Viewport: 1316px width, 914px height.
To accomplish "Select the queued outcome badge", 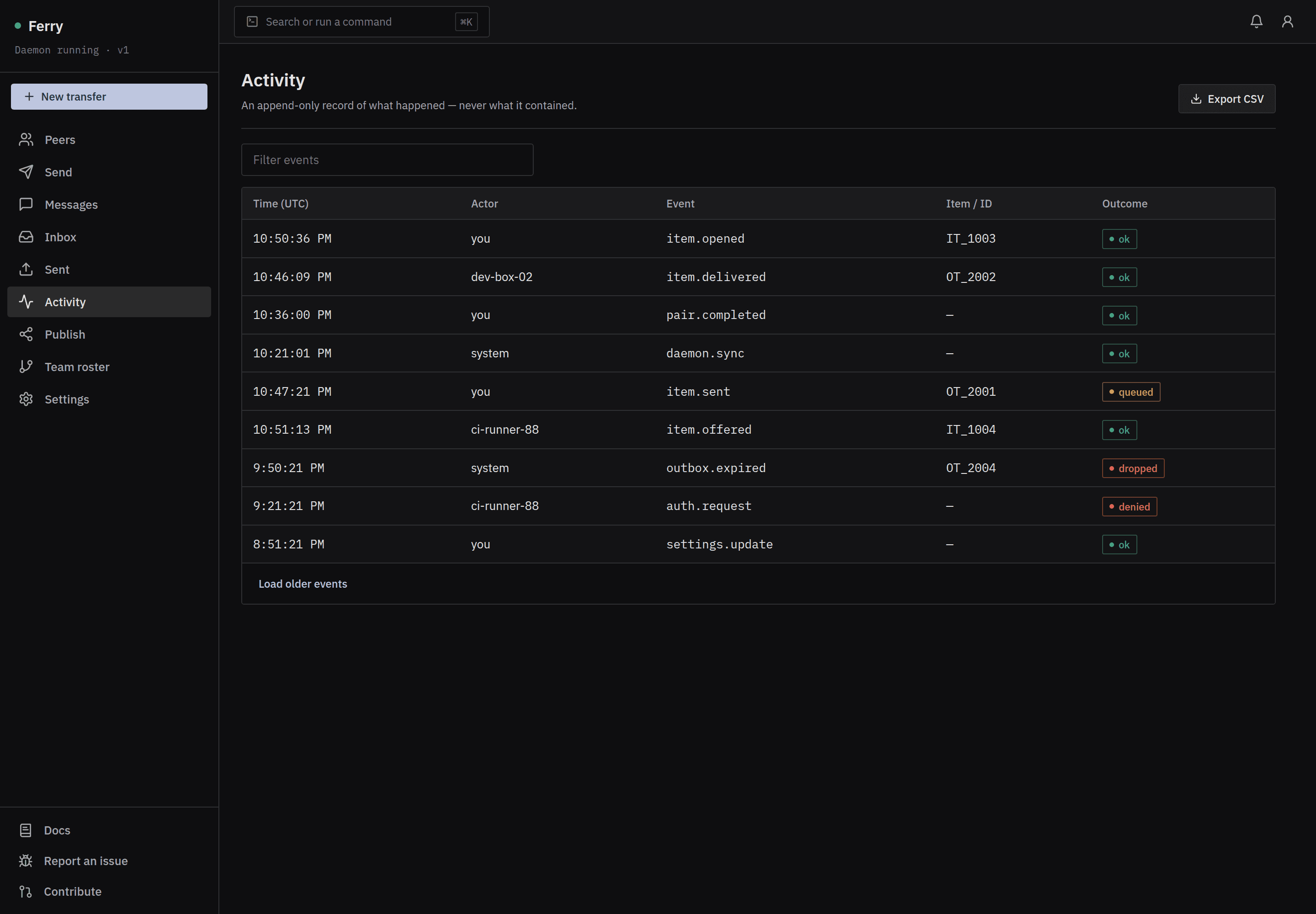I will (1131, 392).
